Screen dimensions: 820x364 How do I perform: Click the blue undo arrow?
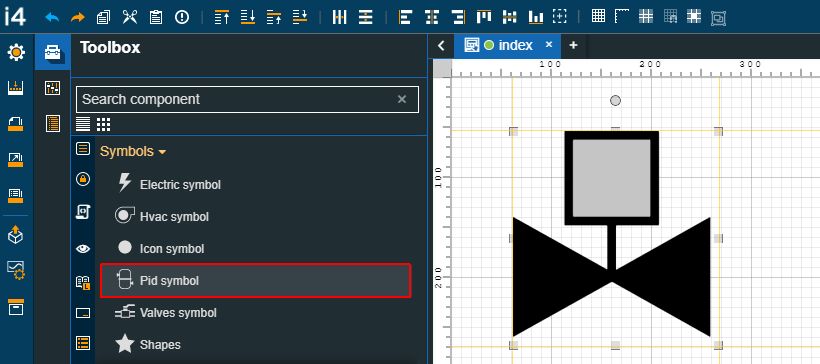coord(52,17)
